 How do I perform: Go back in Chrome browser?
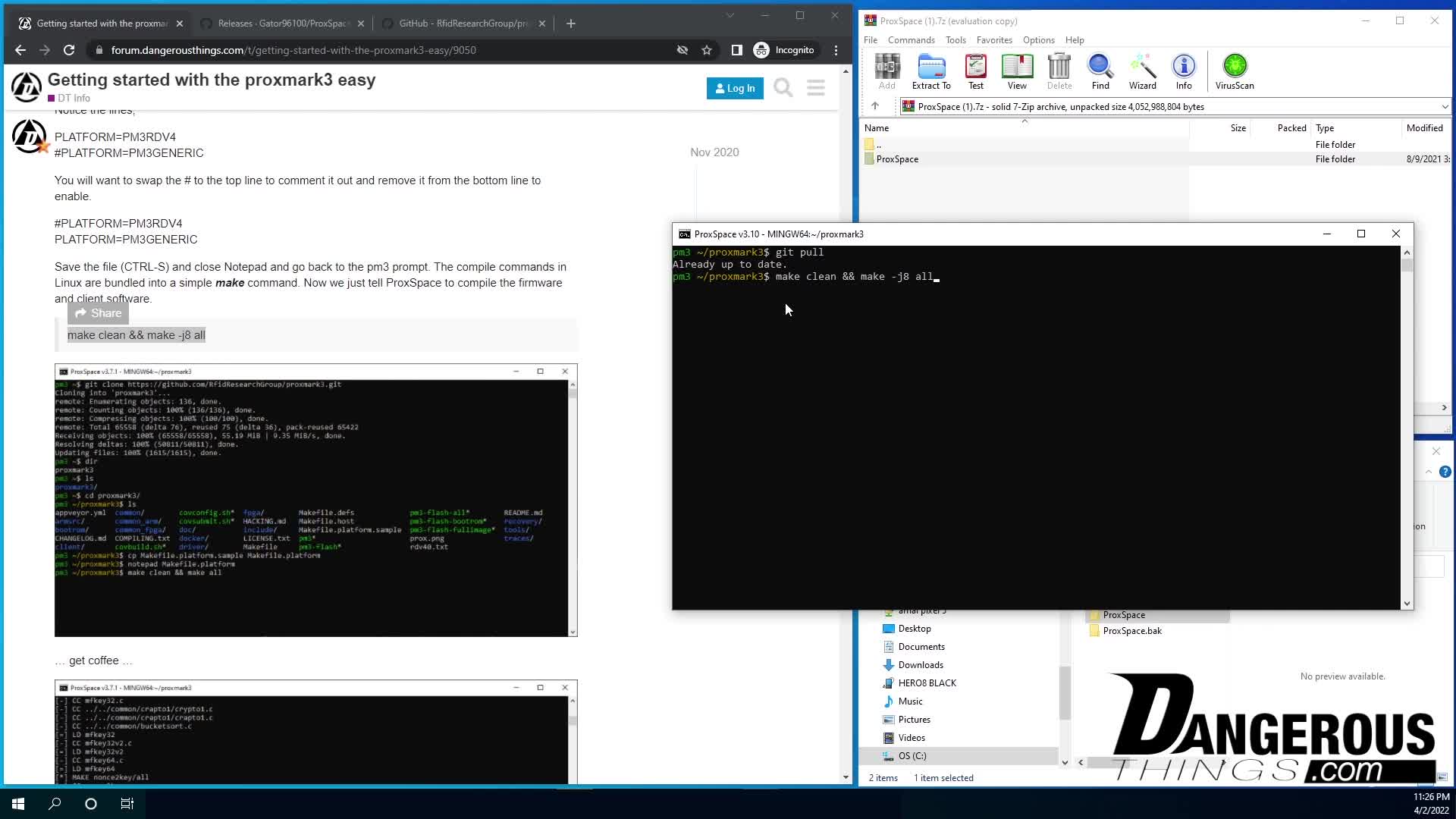(x=20, y=50)
